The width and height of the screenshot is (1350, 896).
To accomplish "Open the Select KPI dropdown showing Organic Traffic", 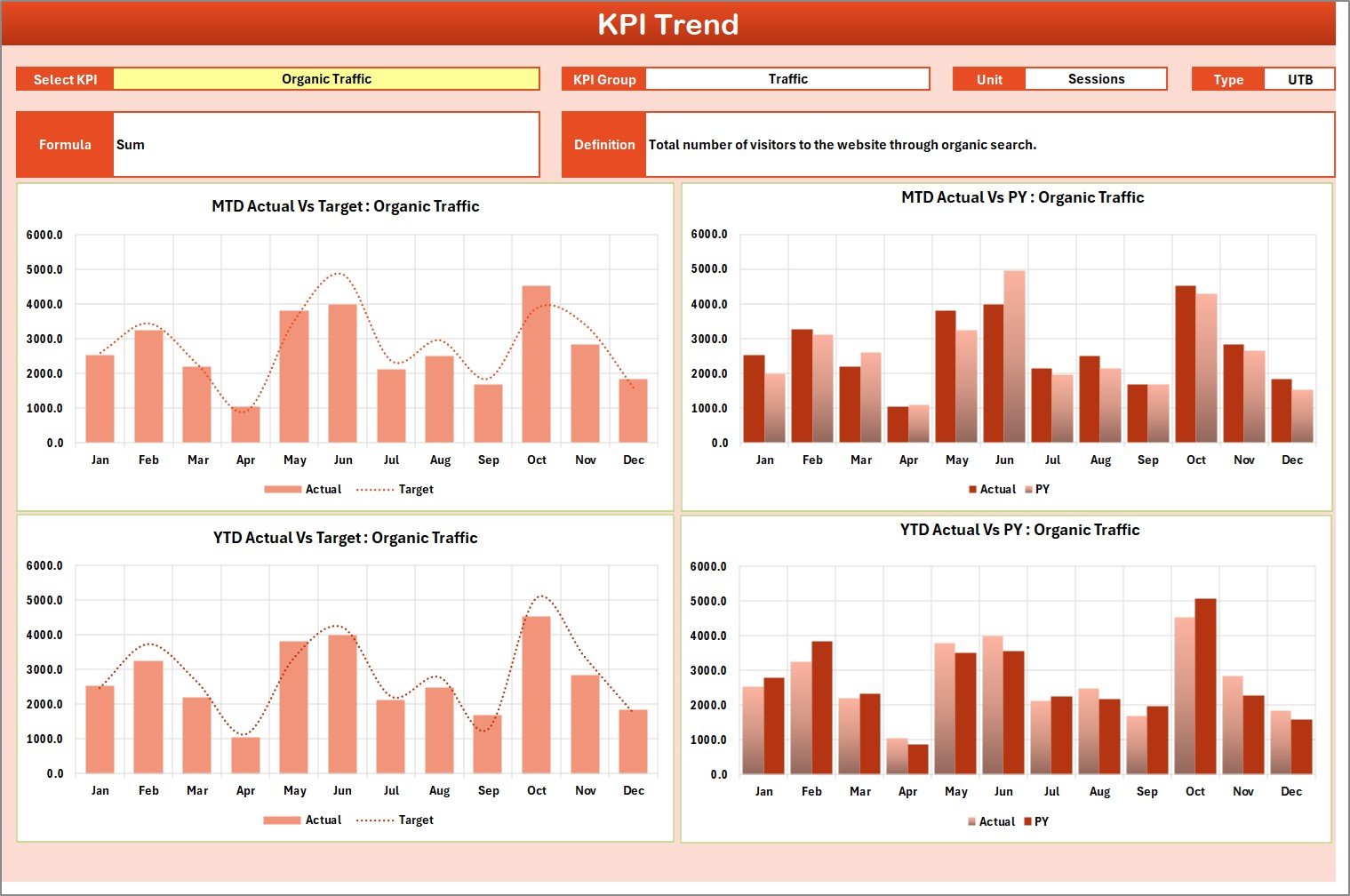I will click(328, 78).
